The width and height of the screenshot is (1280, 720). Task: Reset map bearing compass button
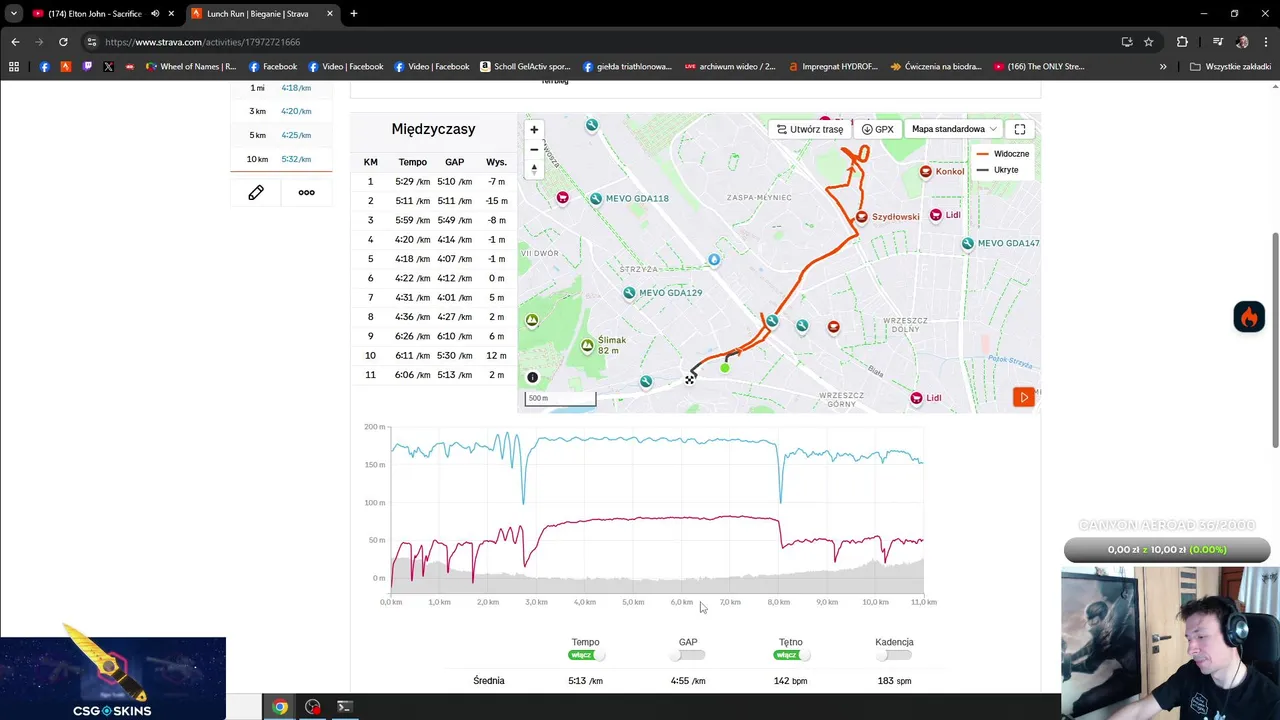coord(534,169)
